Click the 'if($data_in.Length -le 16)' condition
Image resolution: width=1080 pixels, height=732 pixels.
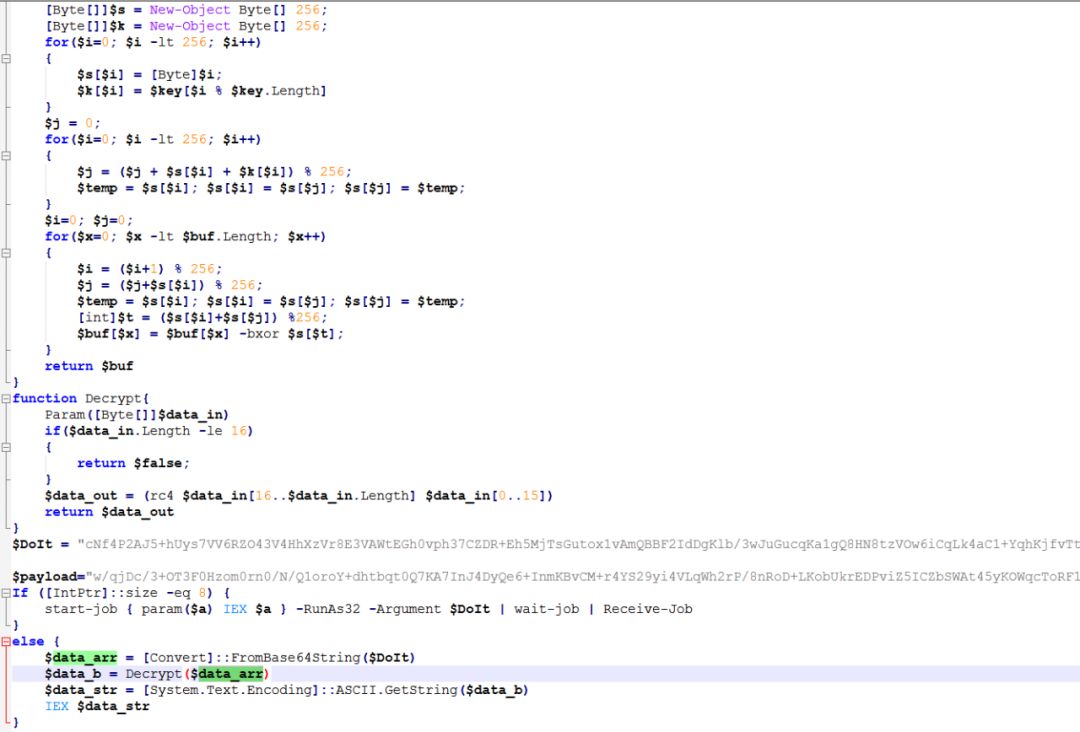[149, 431]
